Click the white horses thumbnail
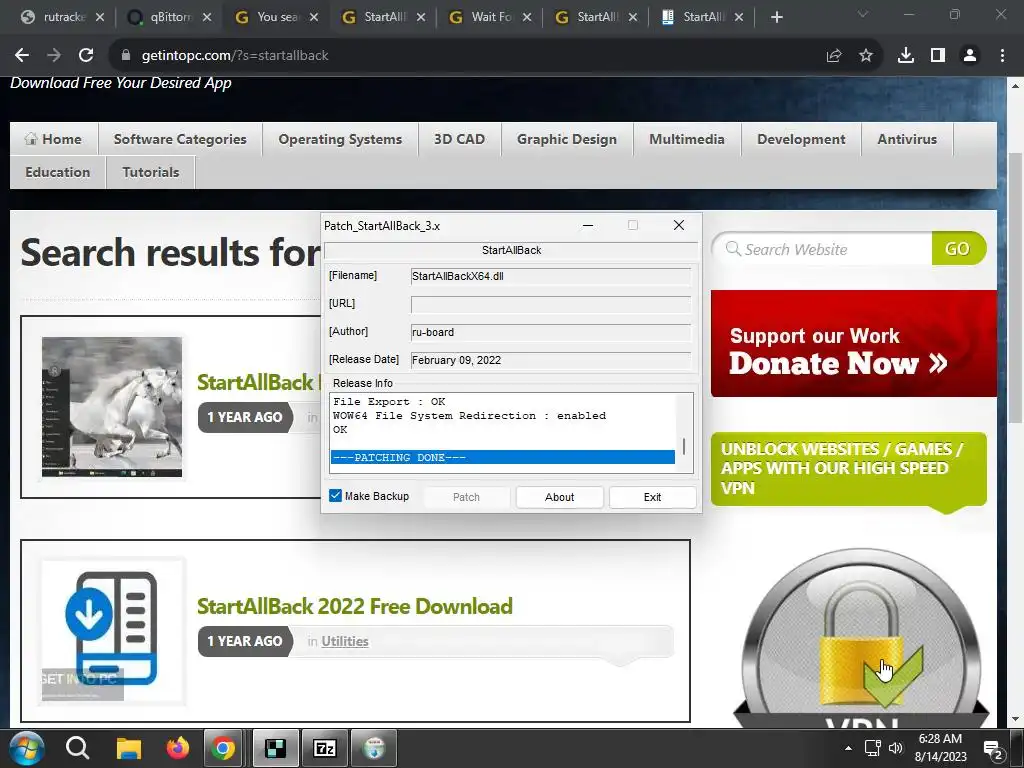This screenshot has height=768, width=1024. [x=112, y=407]
